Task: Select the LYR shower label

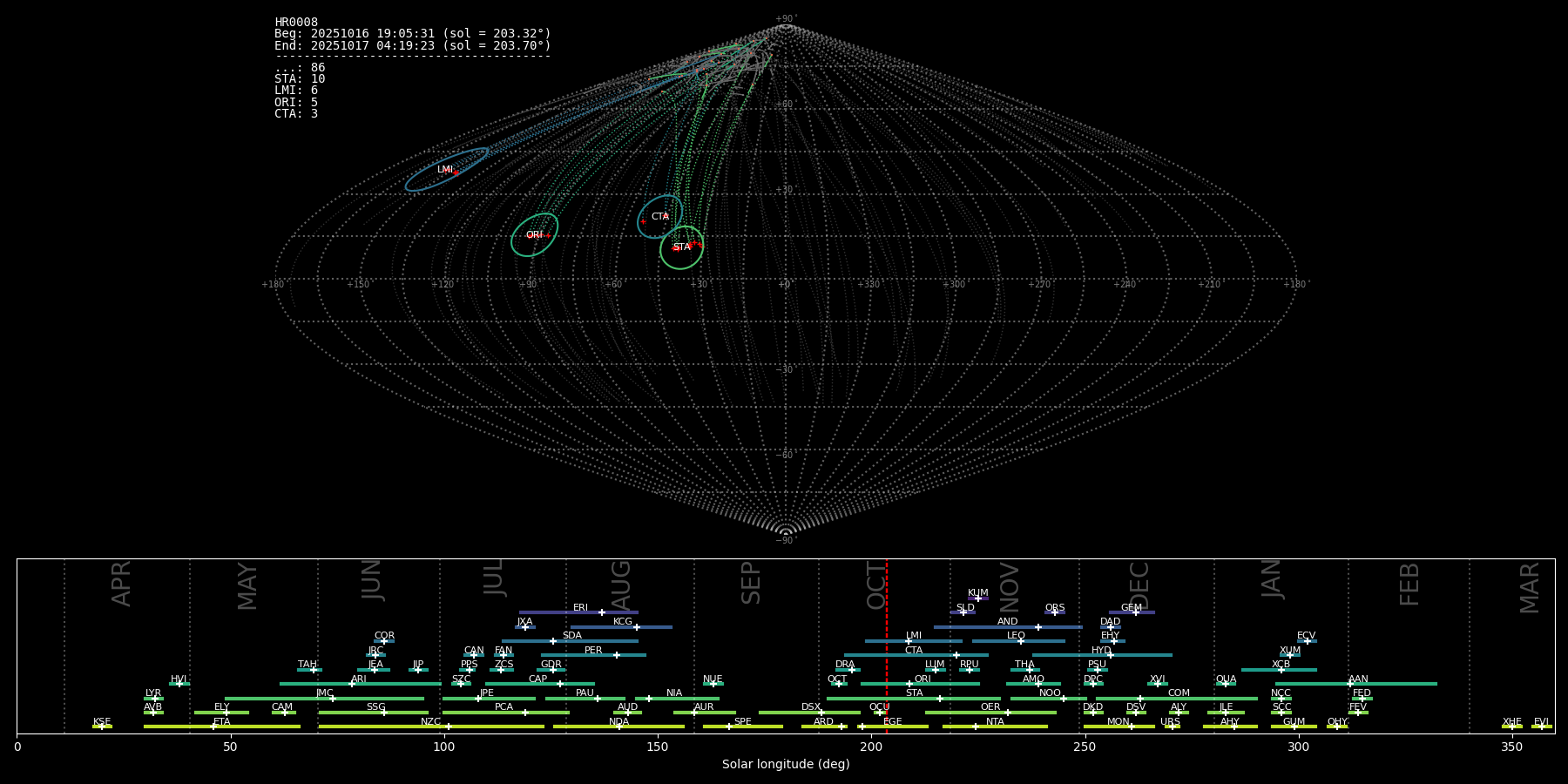Action: click(x=153, y=693)
